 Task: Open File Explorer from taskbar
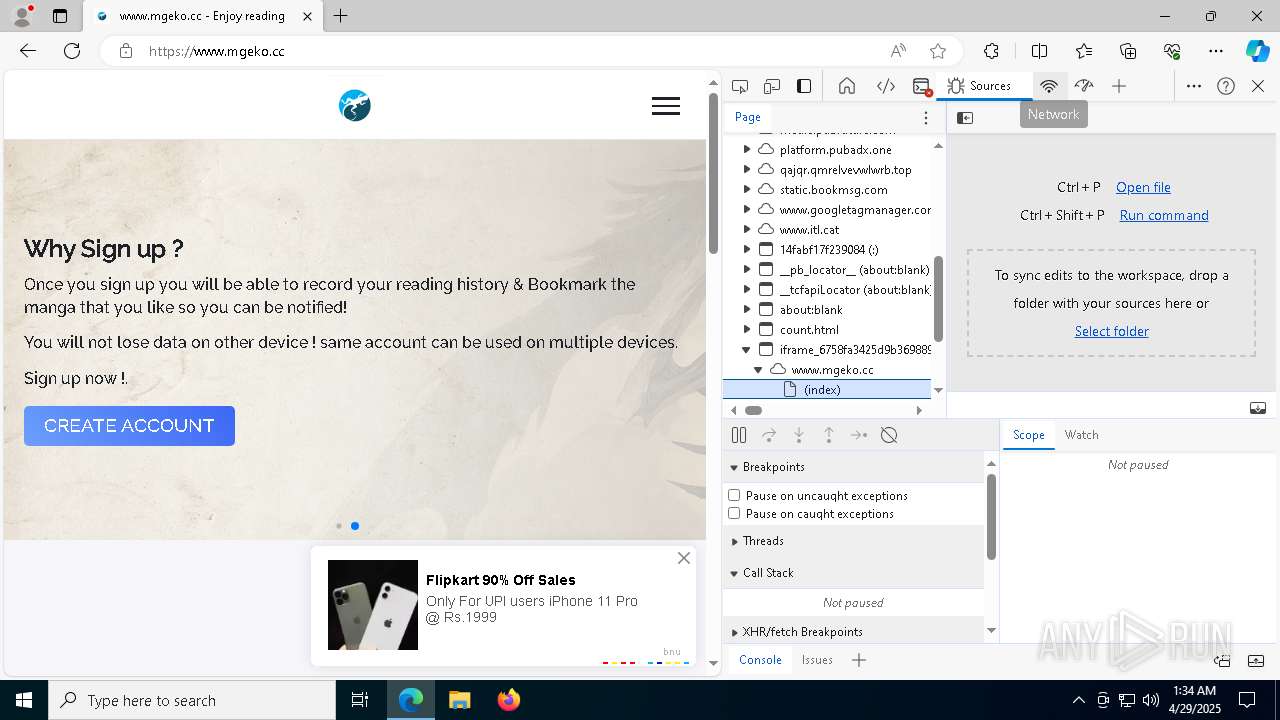(x=460, y=700)
